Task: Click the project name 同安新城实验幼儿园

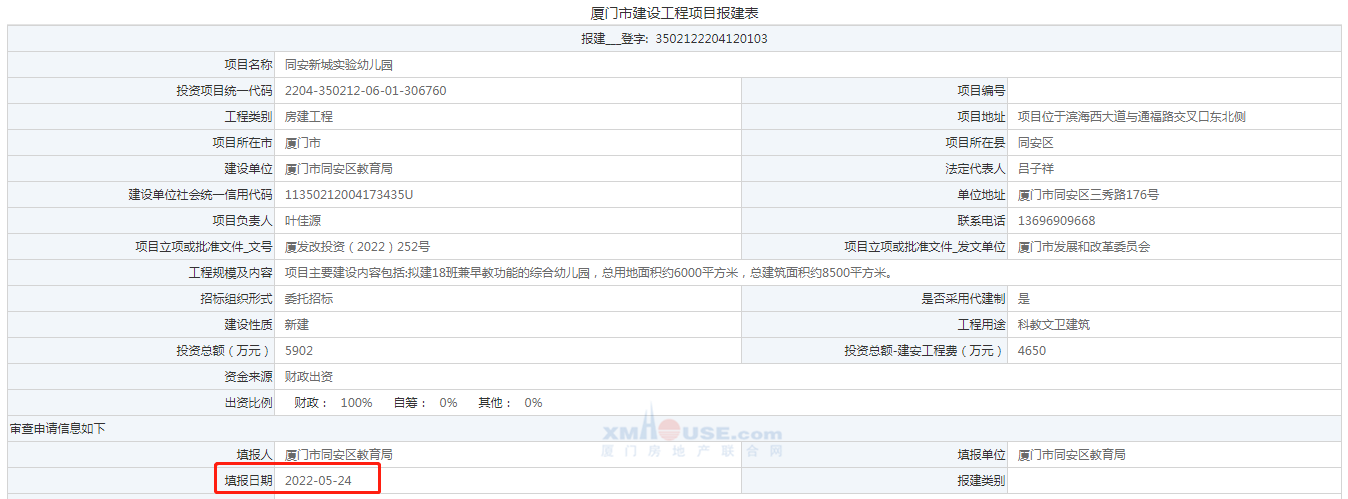Action: tap(339, 65)
